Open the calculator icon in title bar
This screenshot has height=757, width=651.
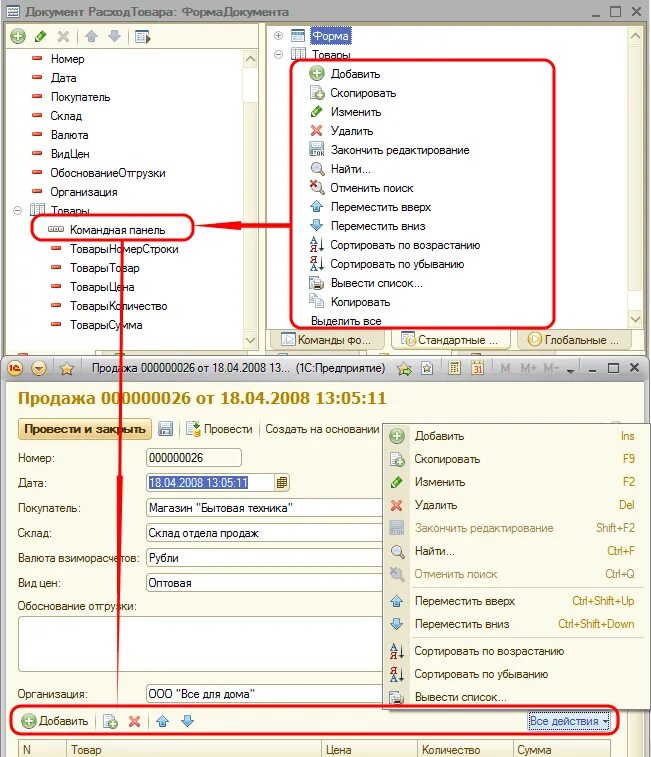click(x=454, y=368)
